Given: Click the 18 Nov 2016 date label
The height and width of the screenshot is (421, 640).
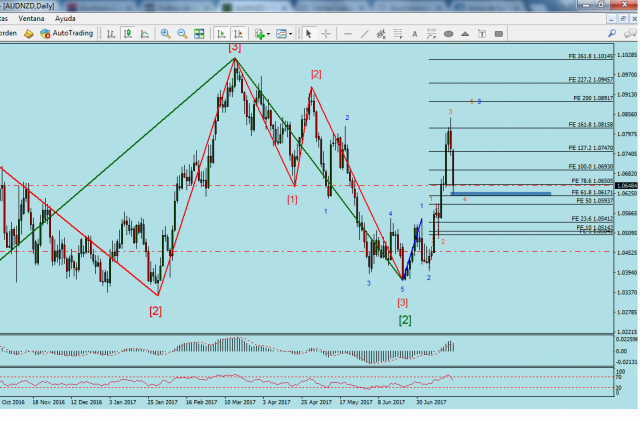Looking at the screenshot, I should [49, 402].
